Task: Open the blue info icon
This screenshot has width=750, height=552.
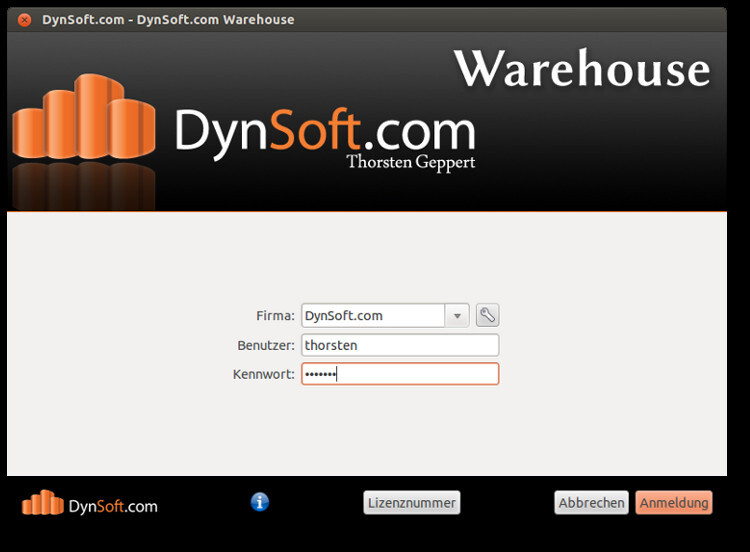Action: pyautogui.click(x=260, y=502)
